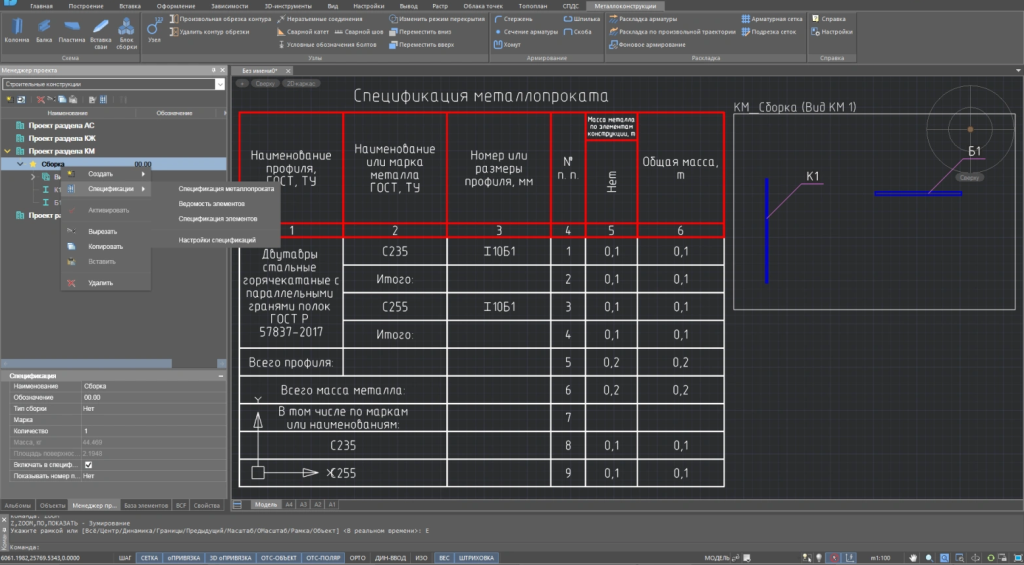Toggle the Включать в спецификацию checkbox
The height and width of the screenshot is (565, 1024).
[89, 464]
